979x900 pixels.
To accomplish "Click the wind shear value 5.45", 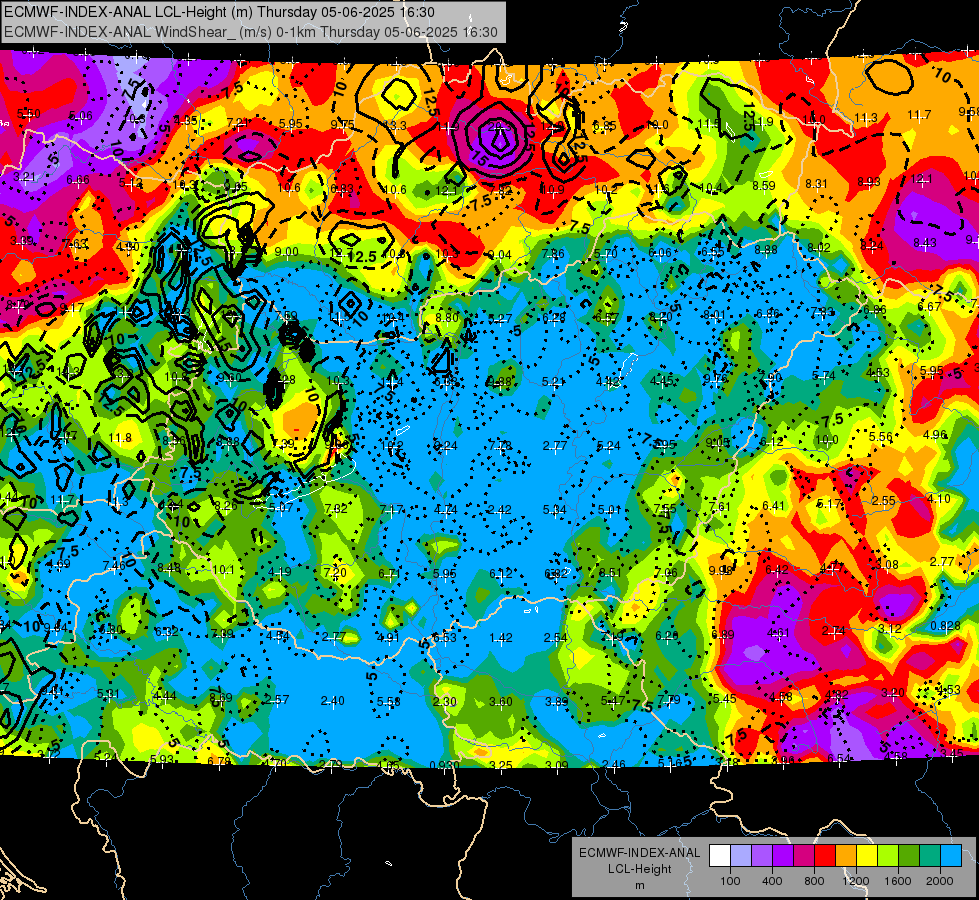I will (724, 698).
